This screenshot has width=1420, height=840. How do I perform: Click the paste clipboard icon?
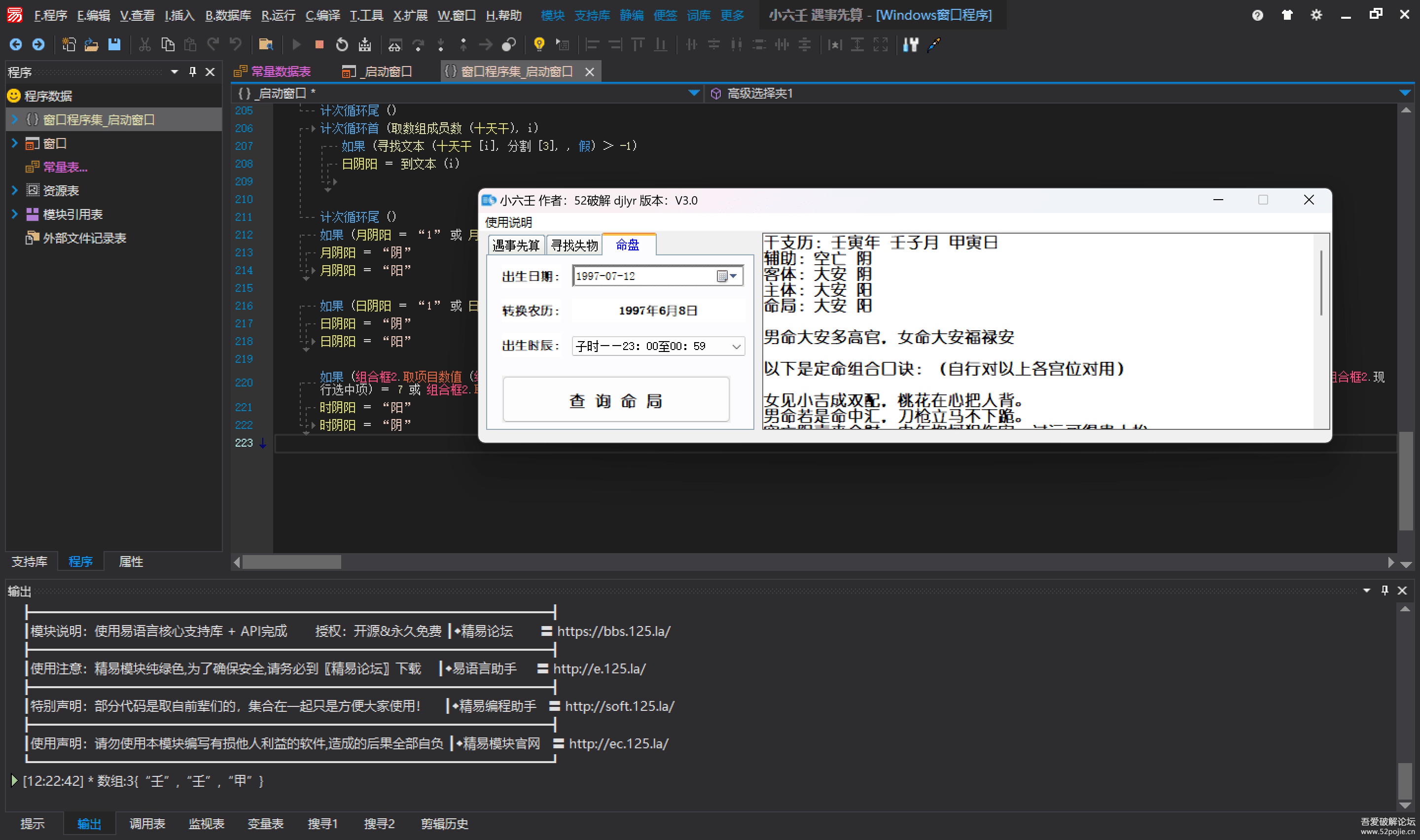(x=190, y=44)
